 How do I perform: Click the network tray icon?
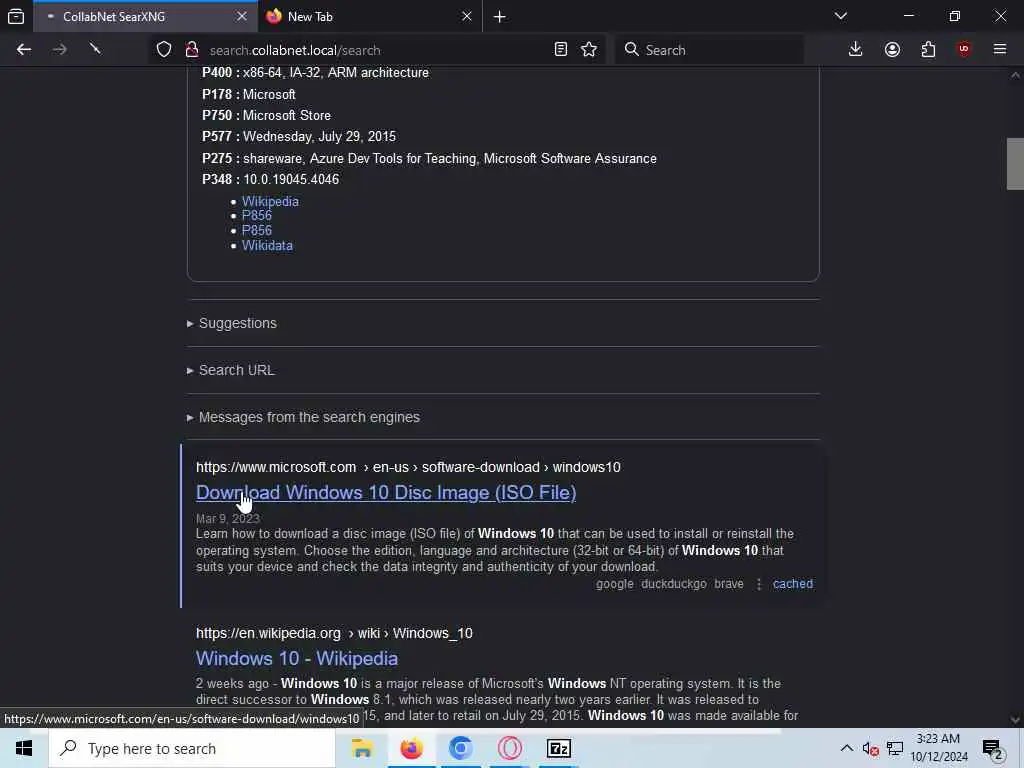(895, 748)
